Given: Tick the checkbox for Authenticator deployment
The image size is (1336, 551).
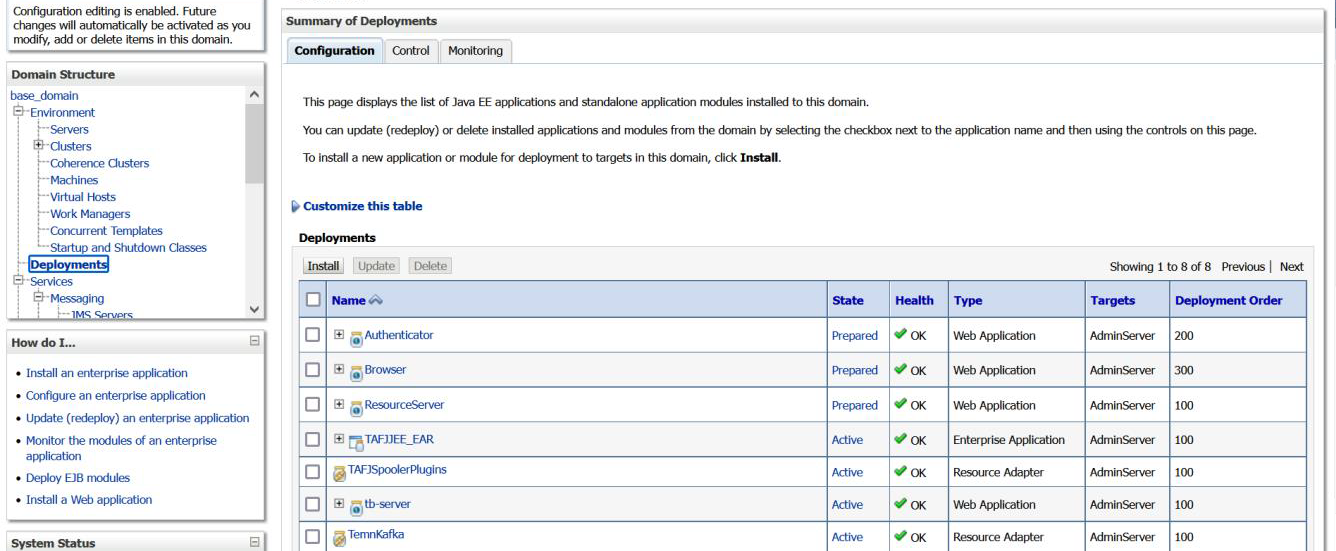Looking at the screenshot, I should coord(314,336).
